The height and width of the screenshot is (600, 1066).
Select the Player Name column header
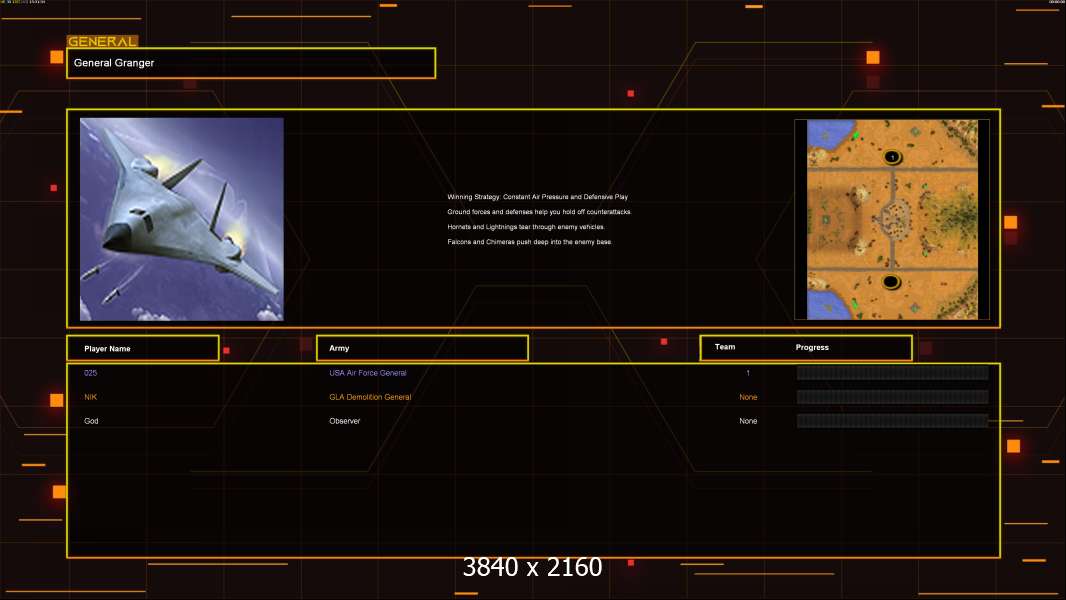(x=143, y=348)
